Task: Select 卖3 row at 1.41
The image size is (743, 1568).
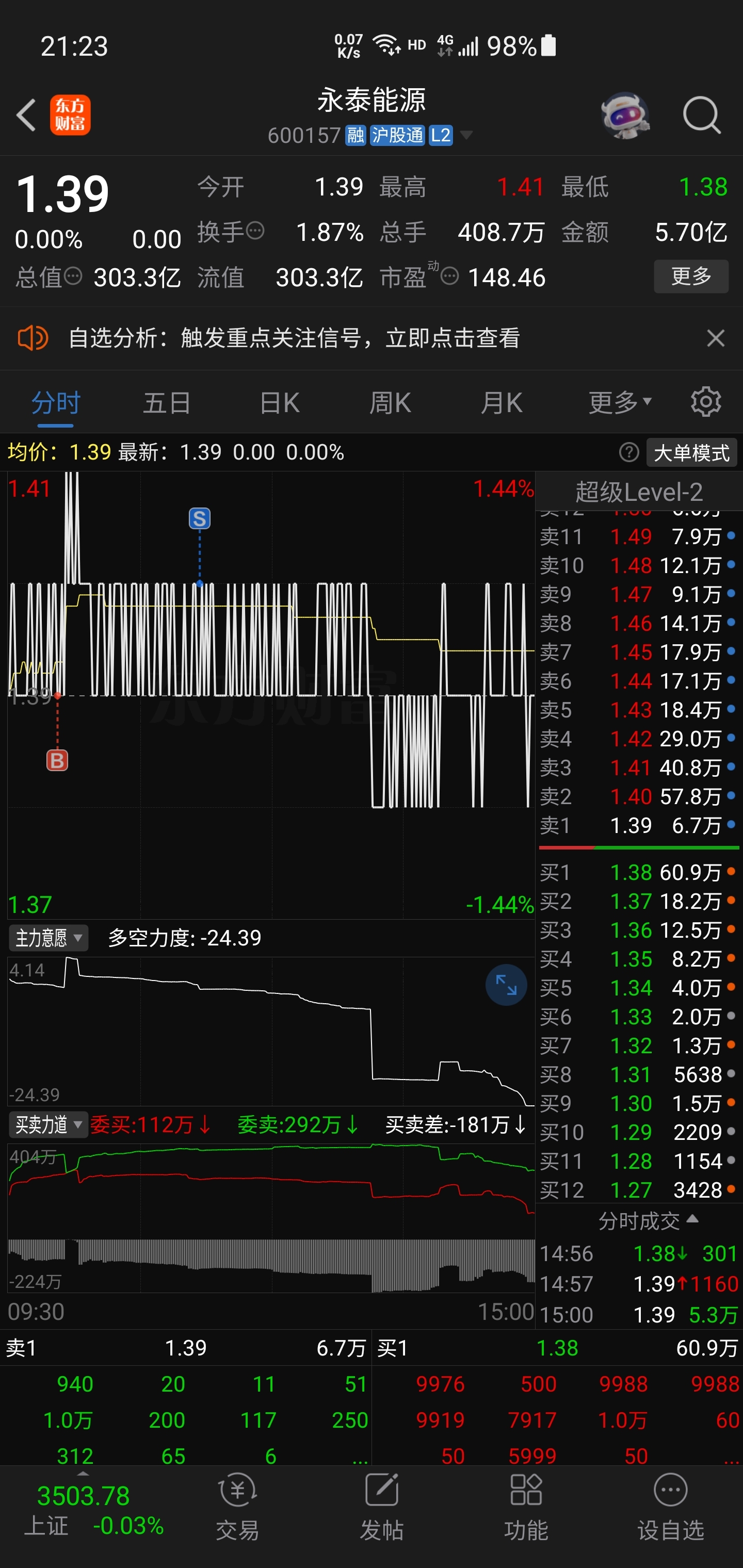Action: (x=638, y=767)
